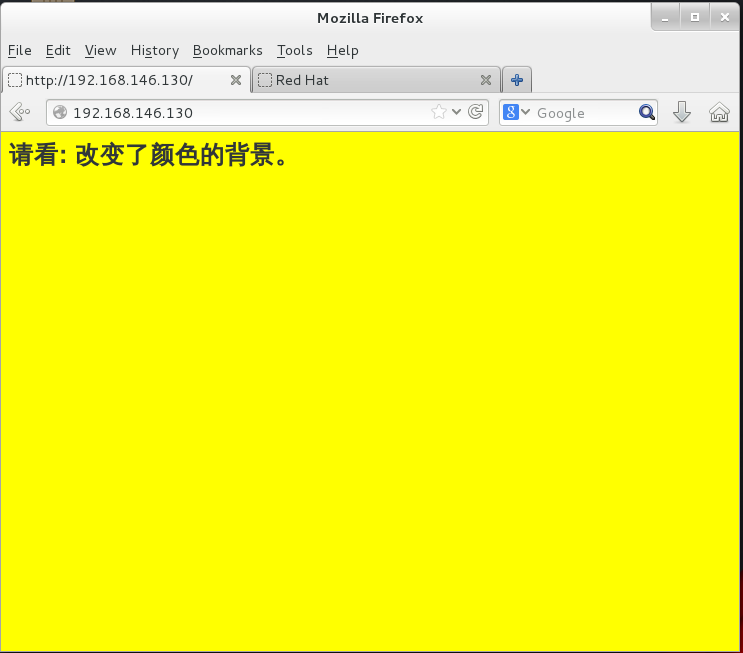Click the Mozilla Firefox title bar text

click(370, 18)
